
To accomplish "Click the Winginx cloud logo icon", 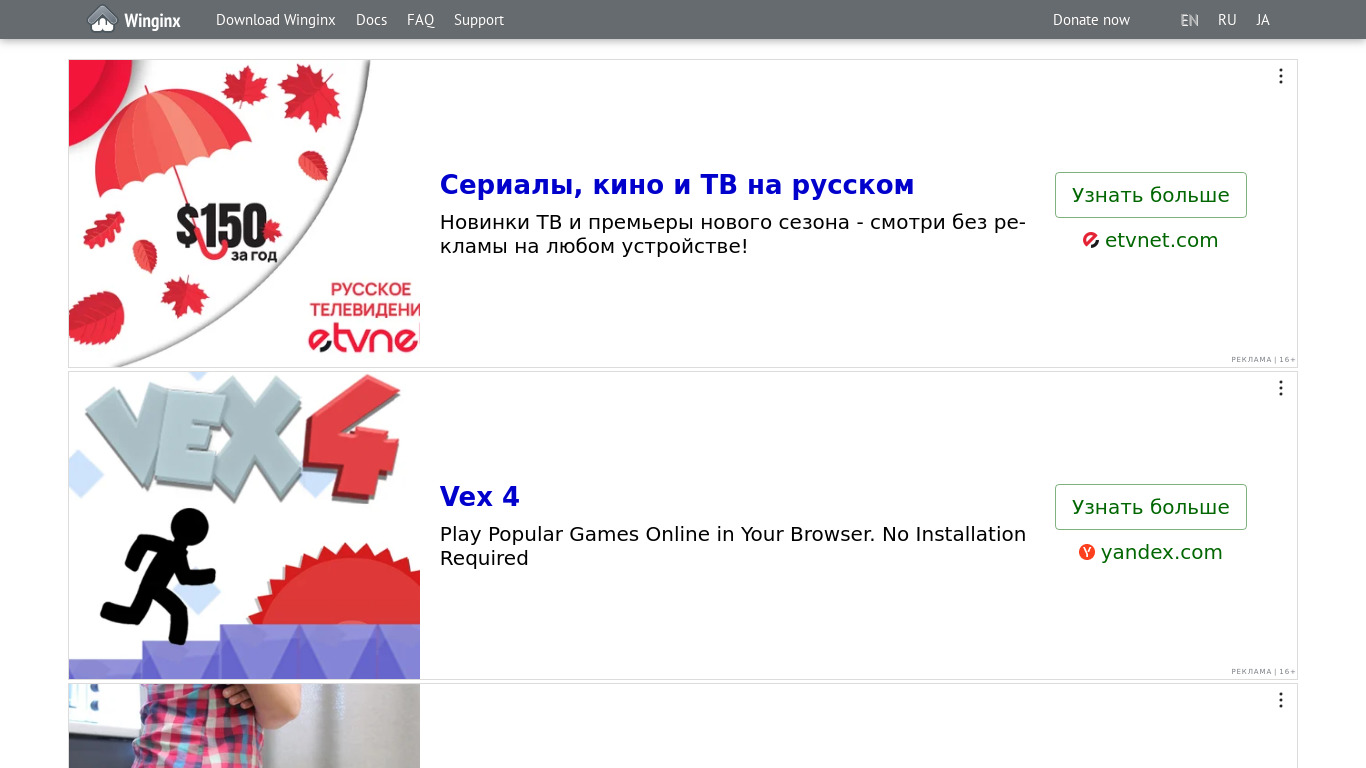I will click(102, 19).
